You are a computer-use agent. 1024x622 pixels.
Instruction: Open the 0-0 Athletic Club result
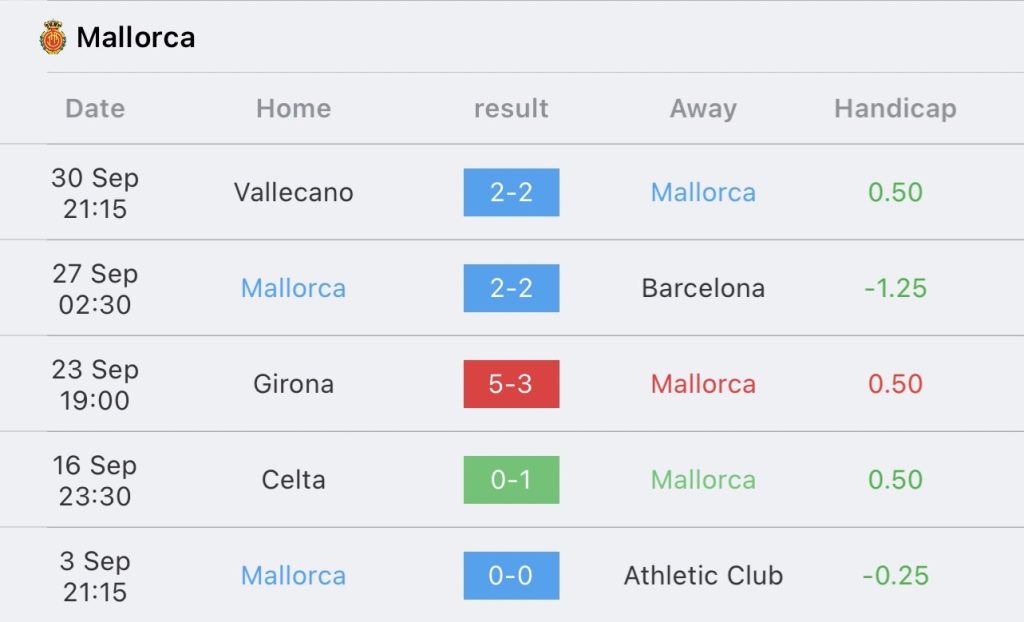511,576
